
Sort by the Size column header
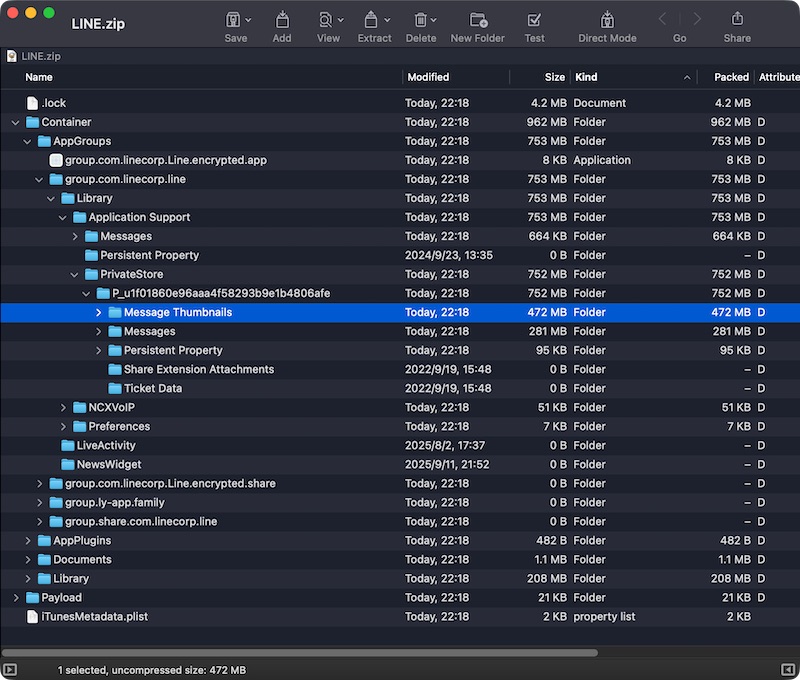(555, 77)
